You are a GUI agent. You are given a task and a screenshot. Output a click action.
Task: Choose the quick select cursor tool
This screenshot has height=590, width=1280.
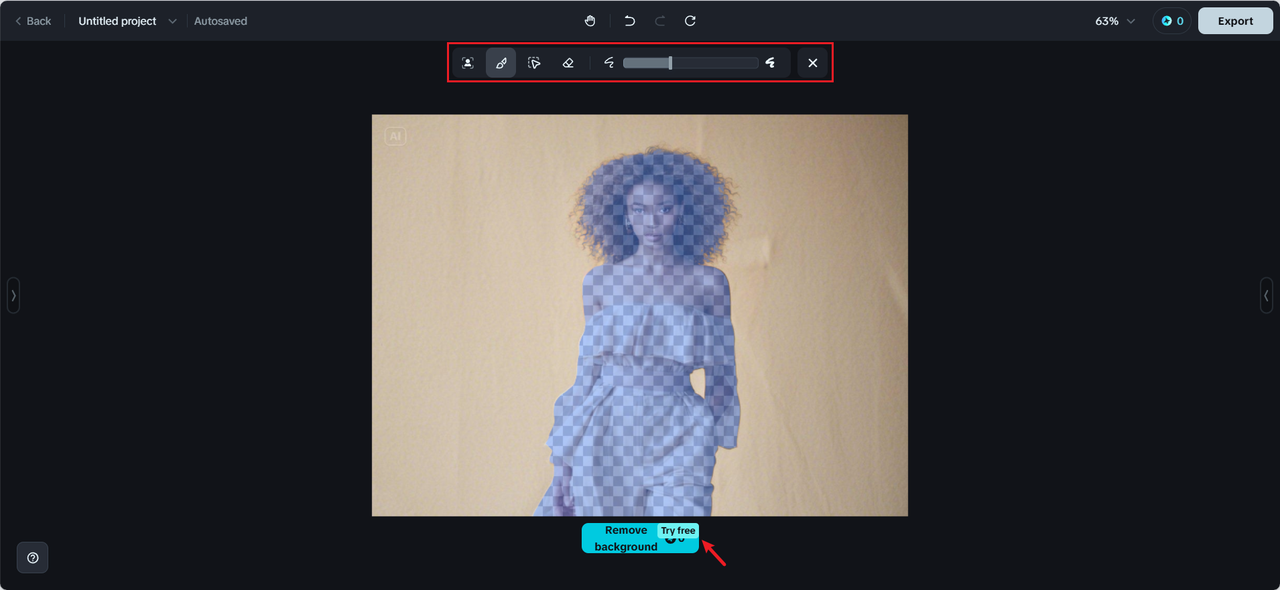pyautogui.click(x=534, y=63)
